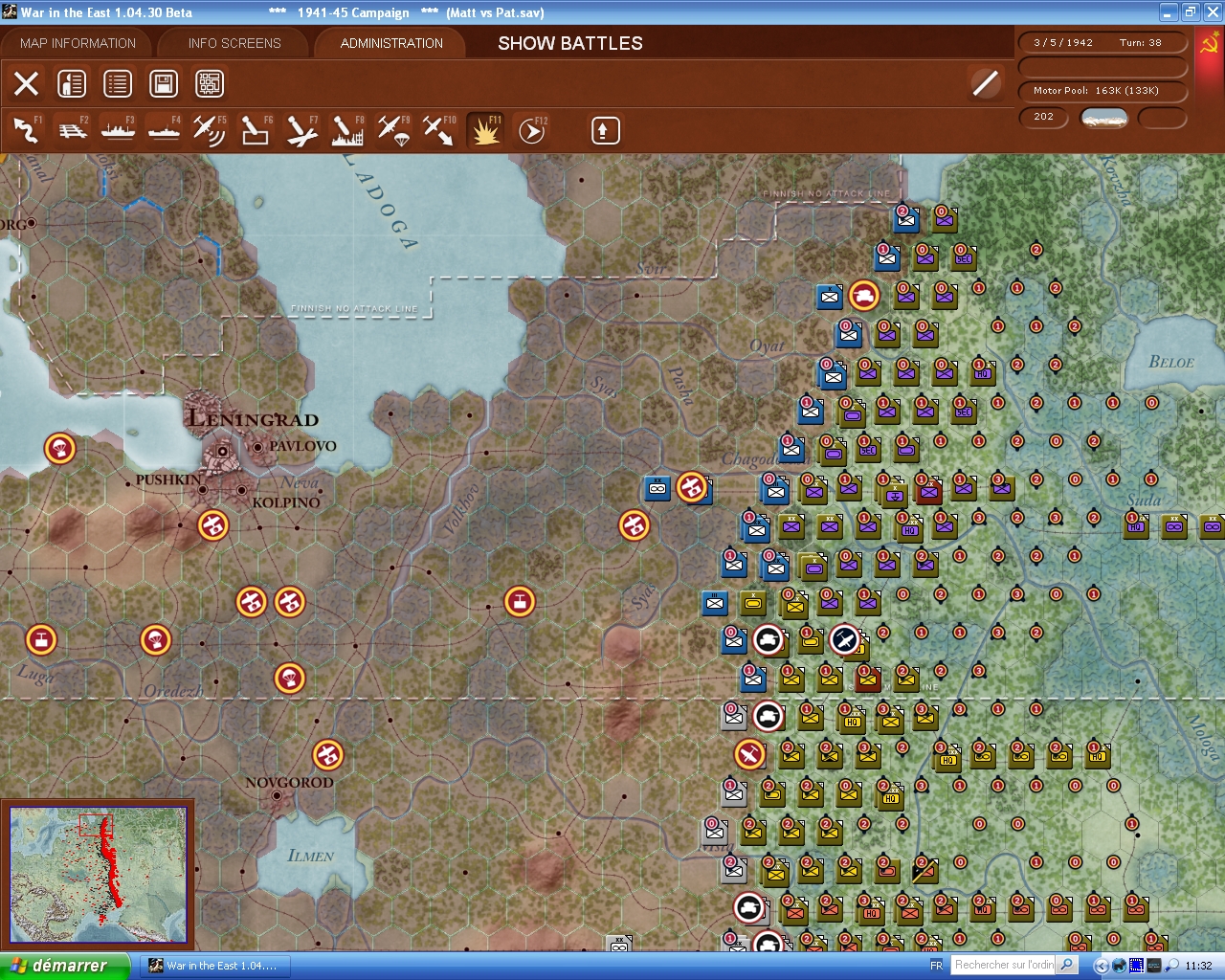Screen dimensions: 1225x980
Task: Click the Pavlovo town label
Action: click(302, 446)
